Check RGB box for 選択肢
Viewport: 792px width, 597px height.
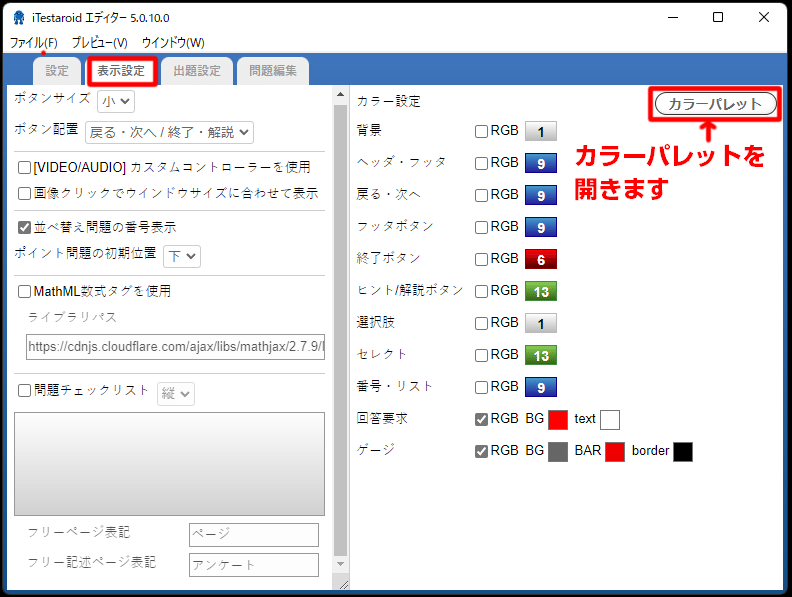click(x=481, y=323)
